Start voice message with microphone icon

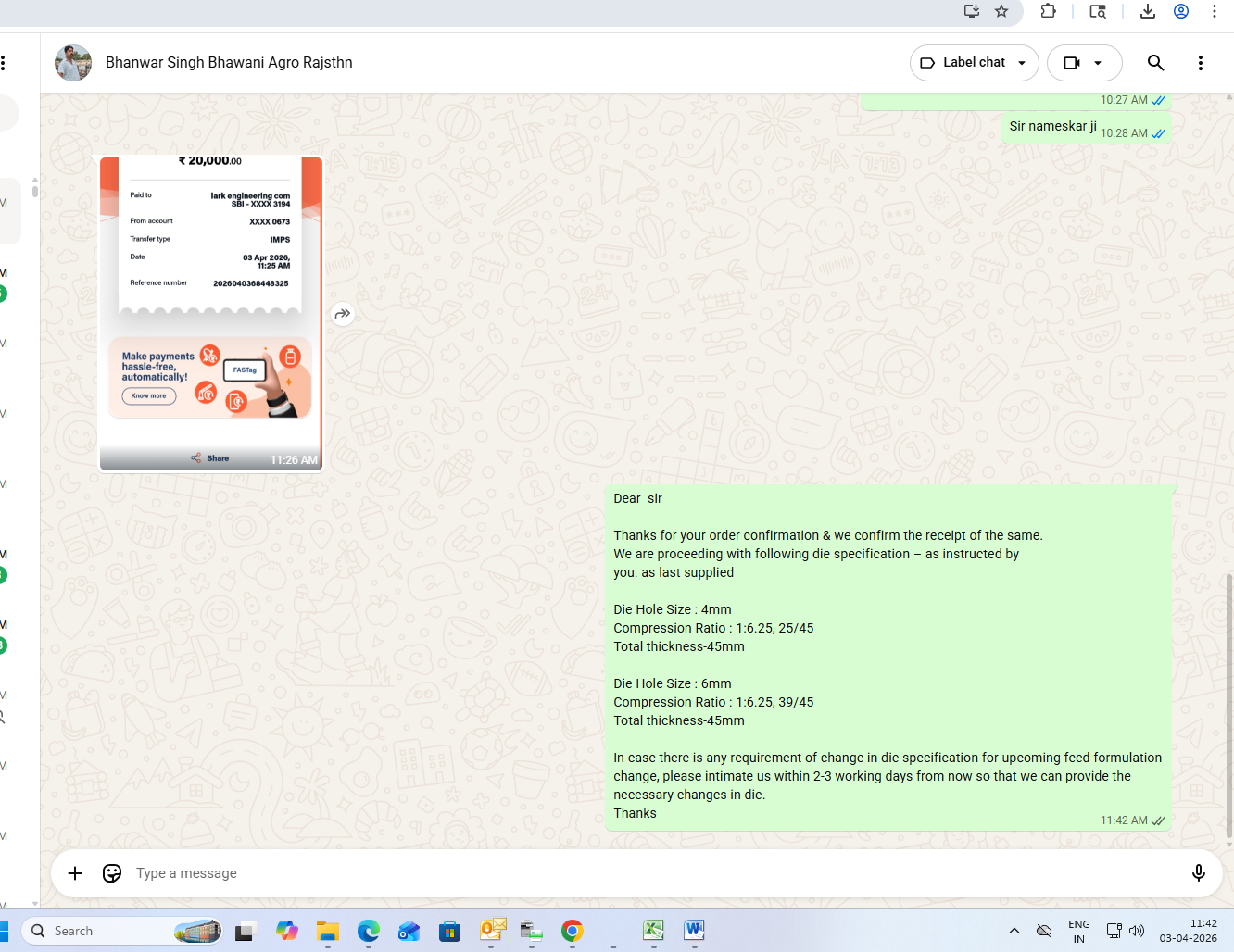click(1198, 873)
